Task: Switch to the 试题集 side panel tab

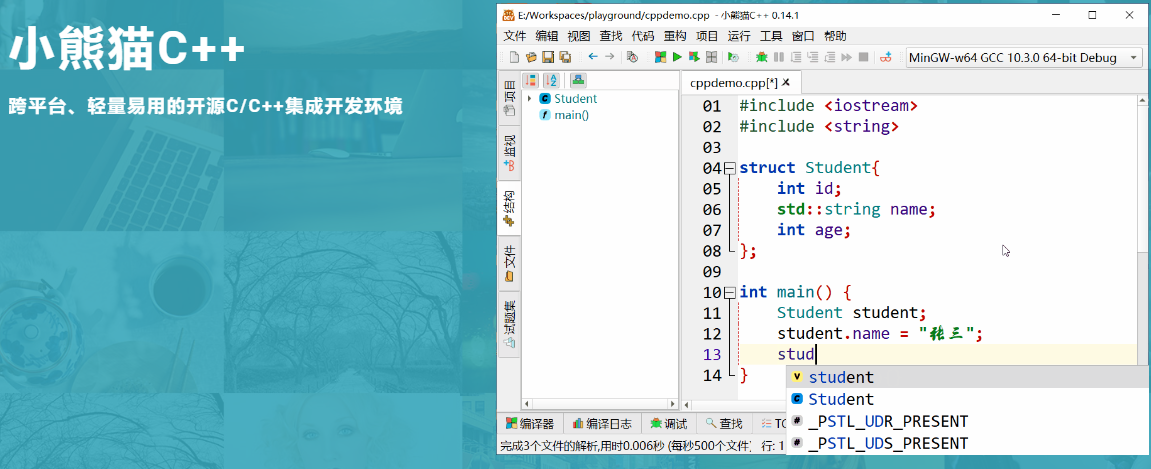Action: [508, 324]
